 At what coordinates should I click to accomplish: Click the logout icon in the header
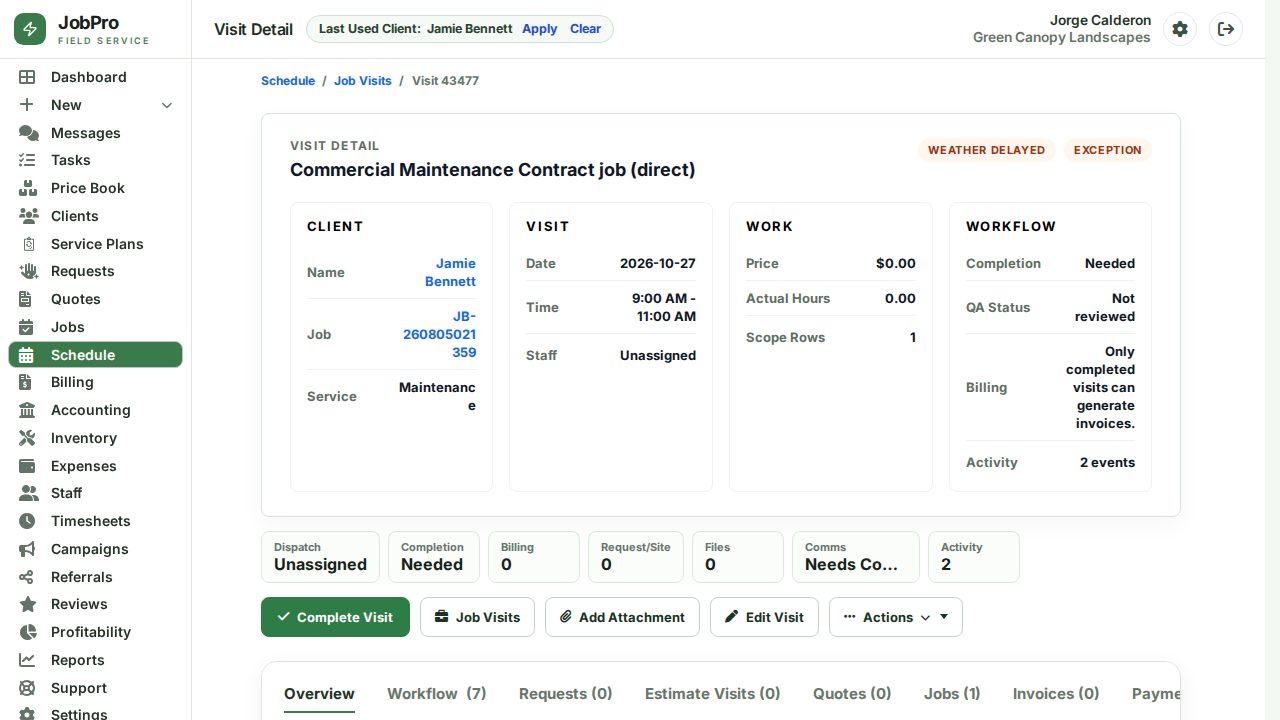pos(1226,29)
